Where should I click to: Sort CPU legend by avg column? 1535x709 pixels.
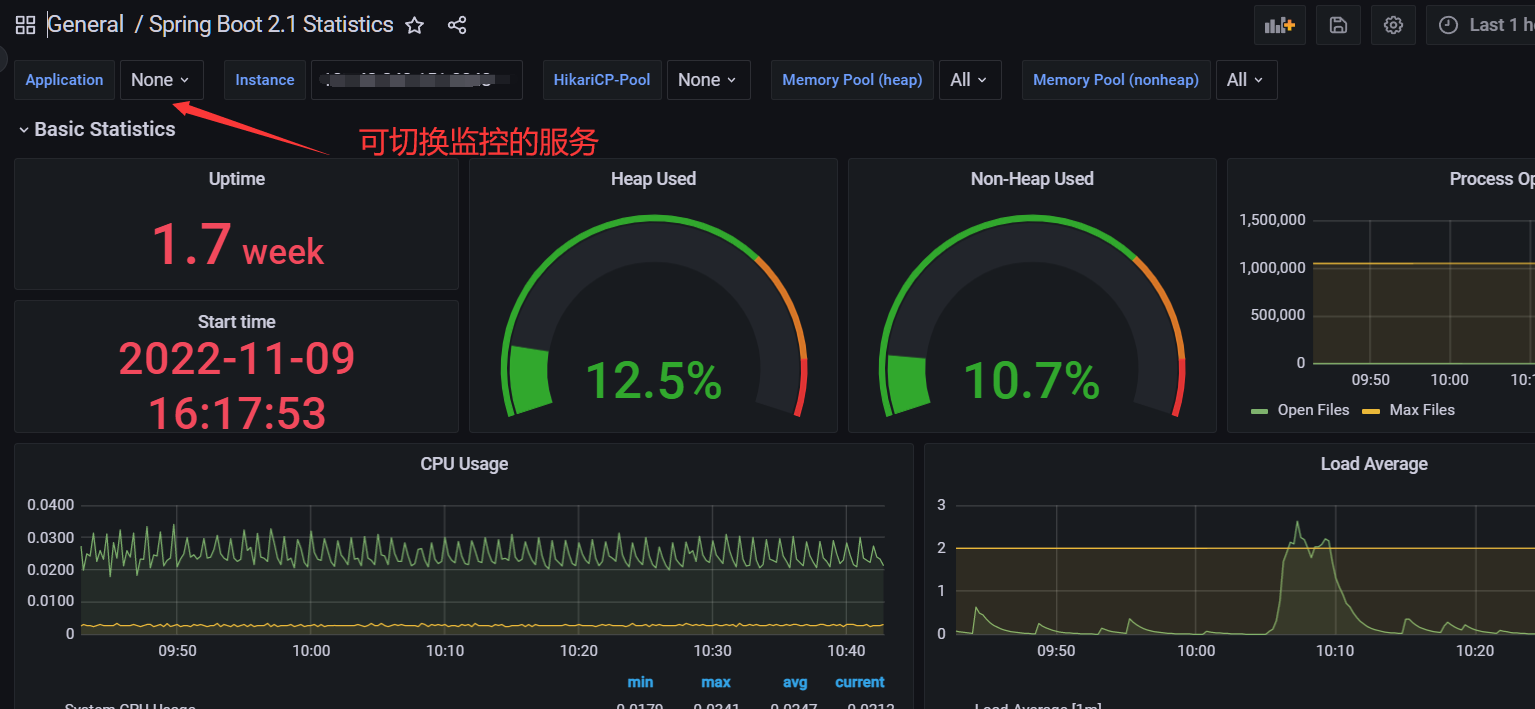tap(795, 682)
